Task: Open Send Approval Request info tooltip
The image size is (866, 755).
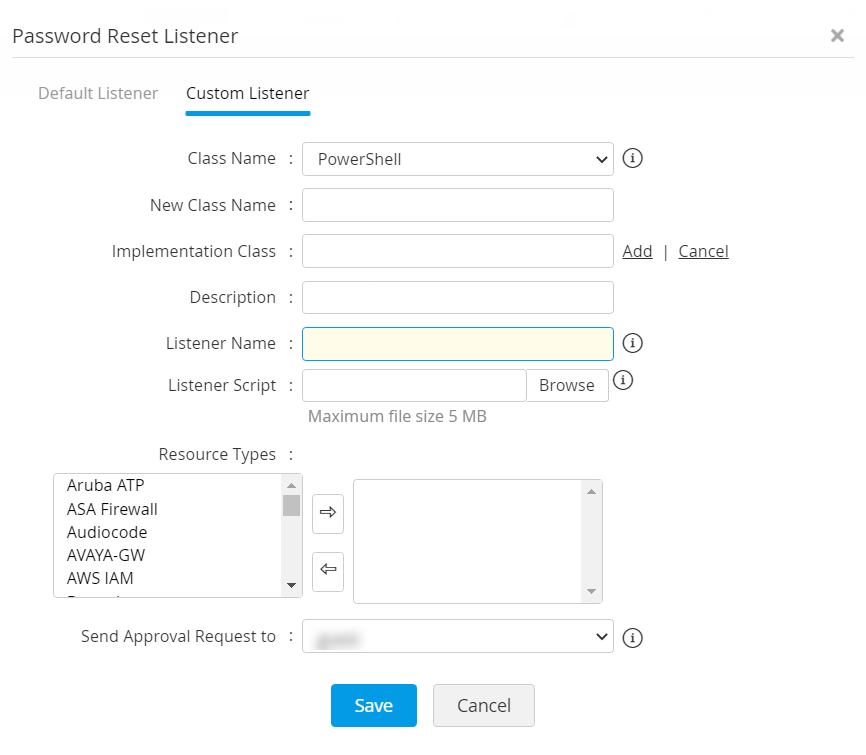Action: coord(632,637)
